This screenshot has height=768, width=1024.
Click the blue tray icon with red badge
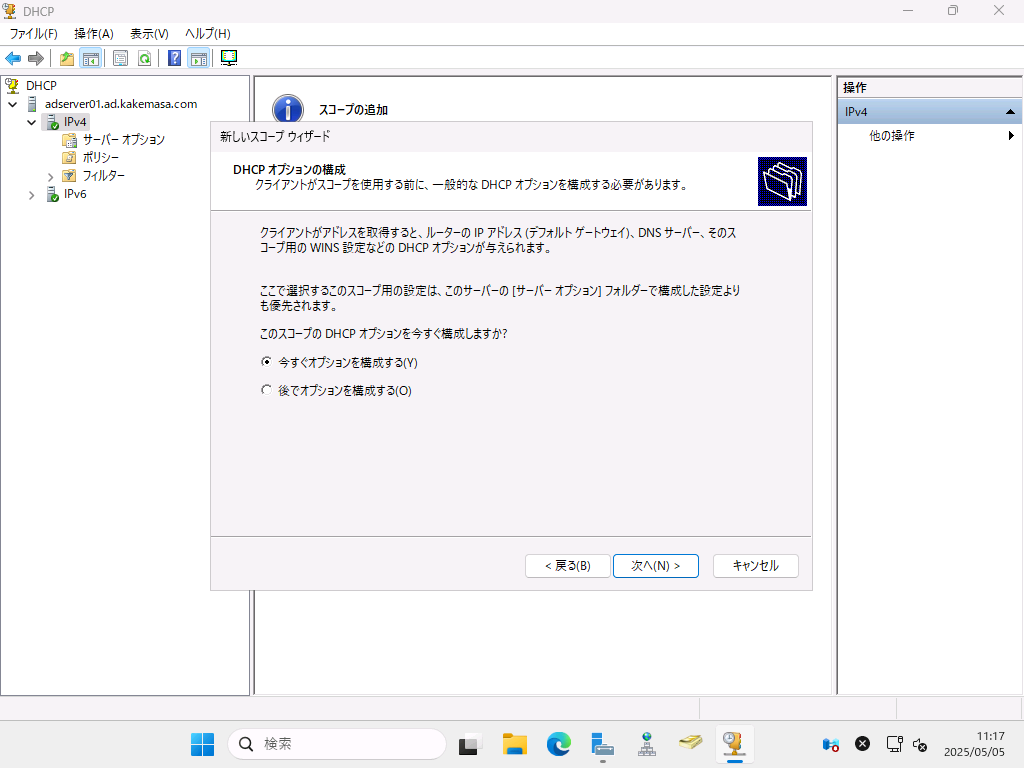click(831, 744)
